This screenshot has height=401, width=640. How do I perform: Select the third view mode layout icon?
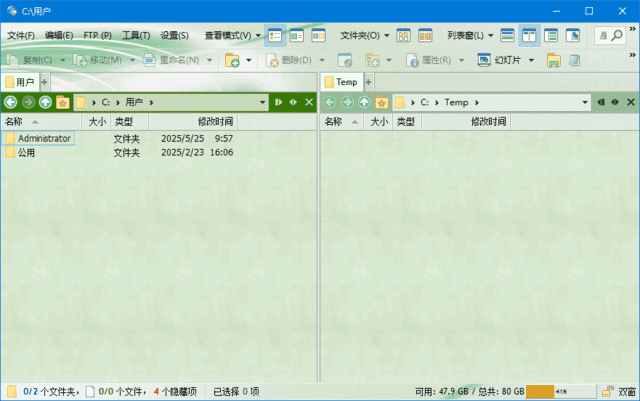(x=318, y=36)
